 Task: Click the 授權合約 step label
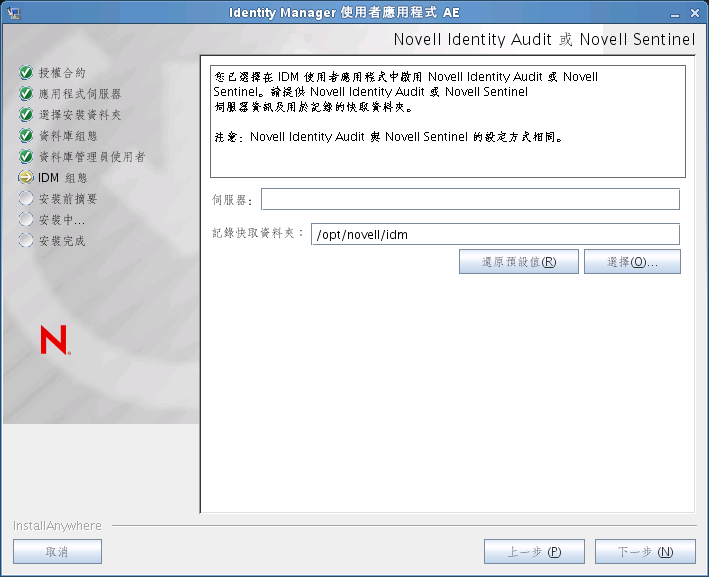tap(62, 73)
